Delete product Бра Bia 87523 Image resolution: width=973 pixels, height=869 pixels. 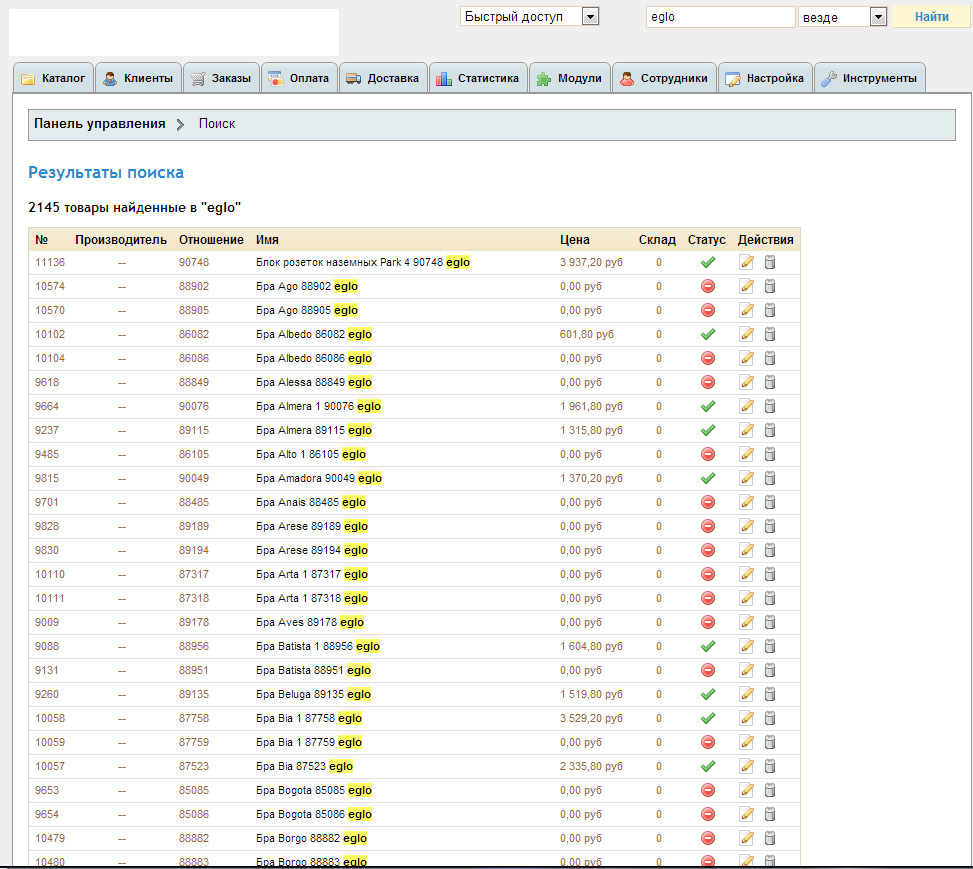pyautogui.click(x=770, y=767)
